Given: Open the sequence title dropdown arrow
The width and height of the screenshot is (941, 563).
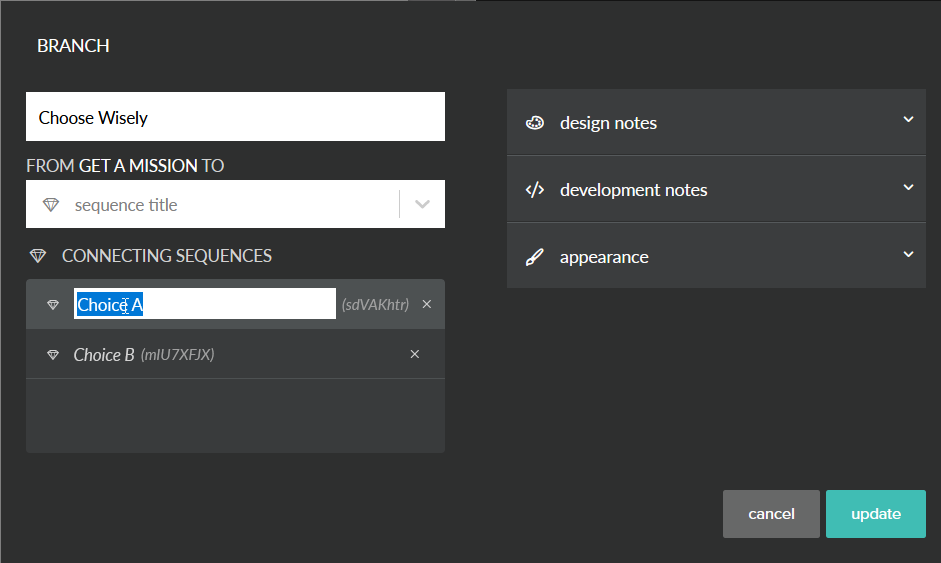Looking at the screenshot, I should [422, 204].
